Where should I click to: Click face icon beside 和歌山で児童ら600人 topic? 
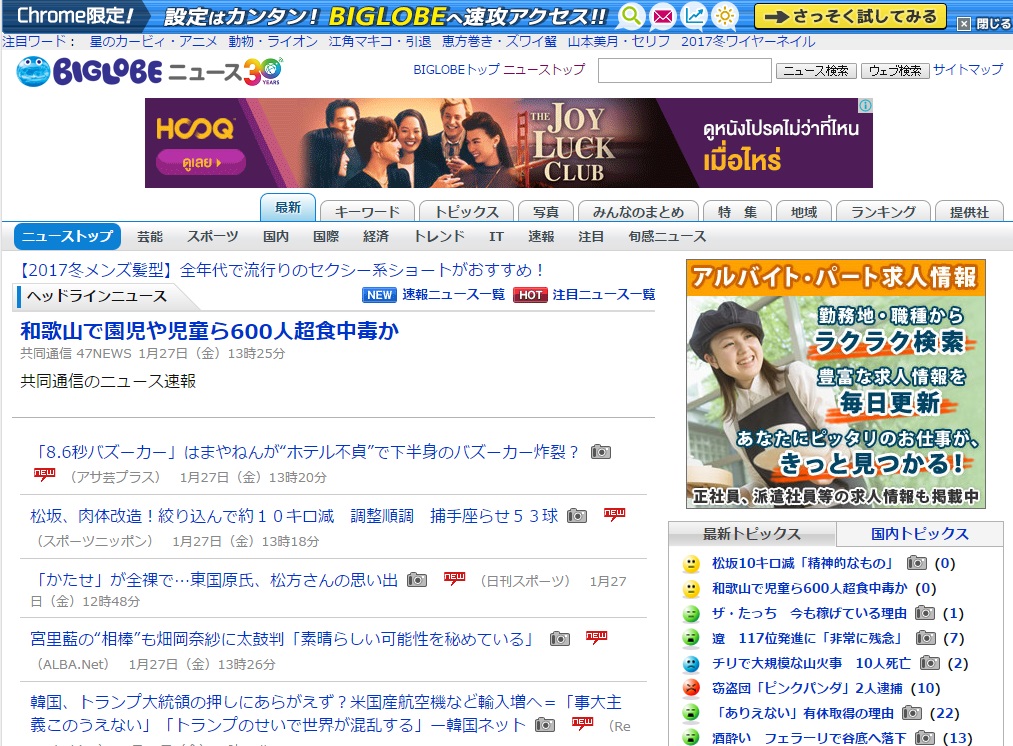(x=691, y=588)
